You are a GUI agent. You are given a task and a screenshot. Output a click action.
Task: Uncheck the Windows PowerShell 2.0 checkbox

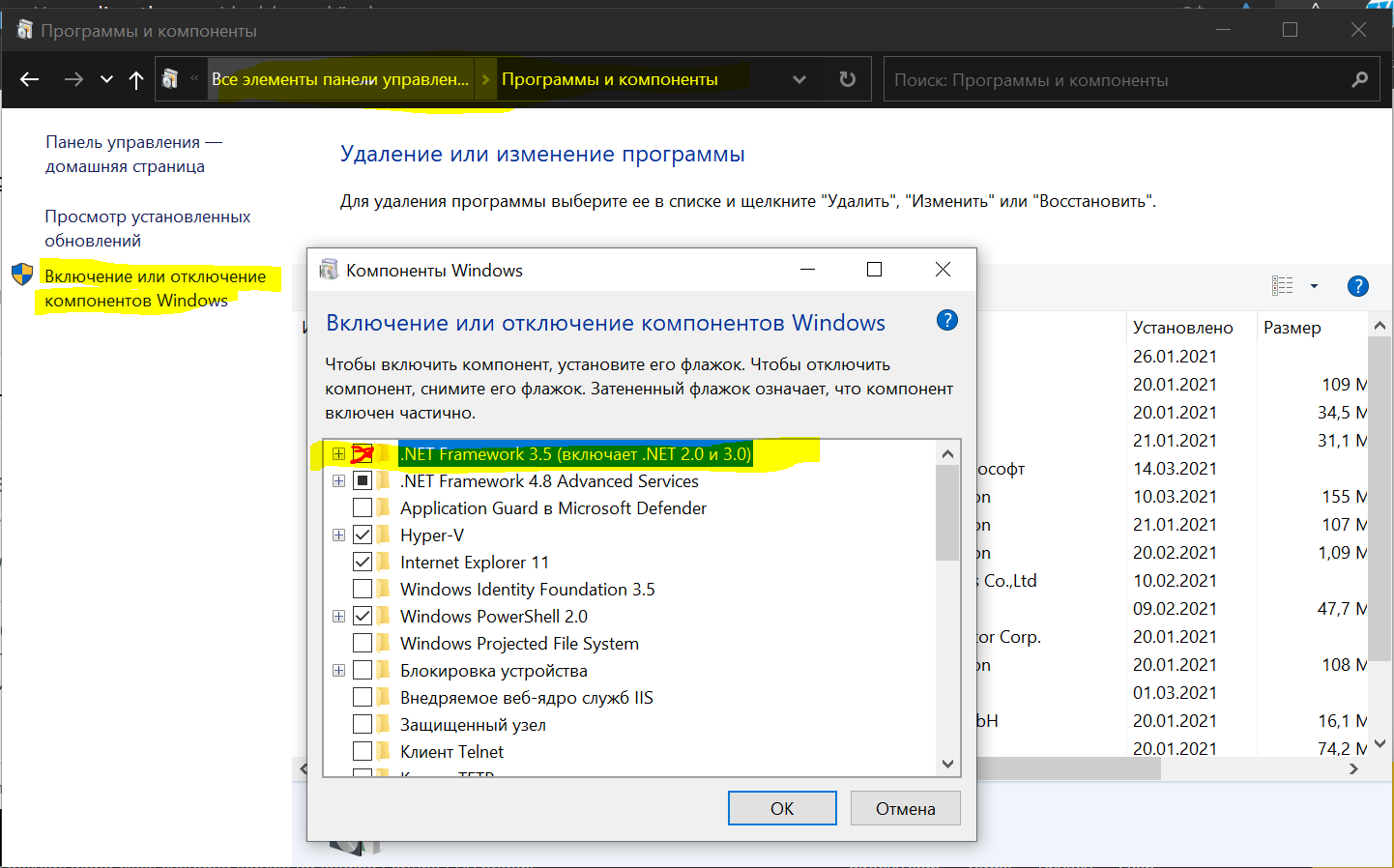pos(363,616)
